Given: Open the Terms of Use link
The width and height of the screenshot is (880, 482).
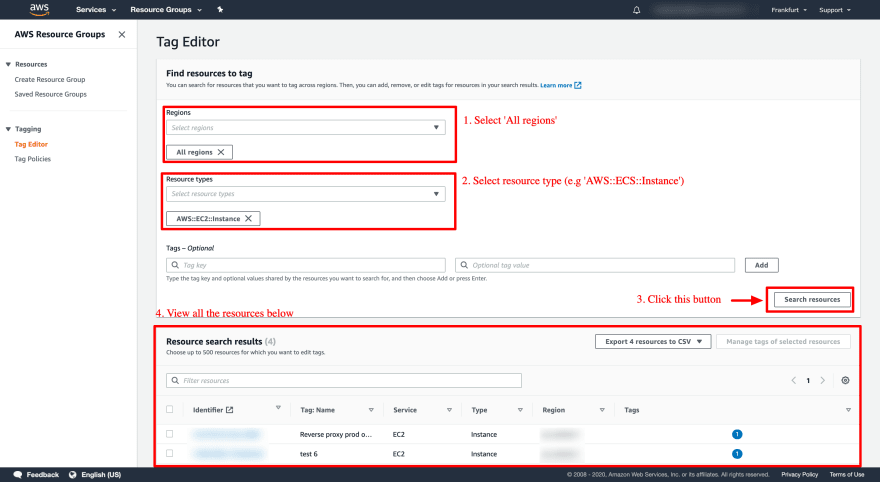Looking at the screenshot, I should point(846,475).
